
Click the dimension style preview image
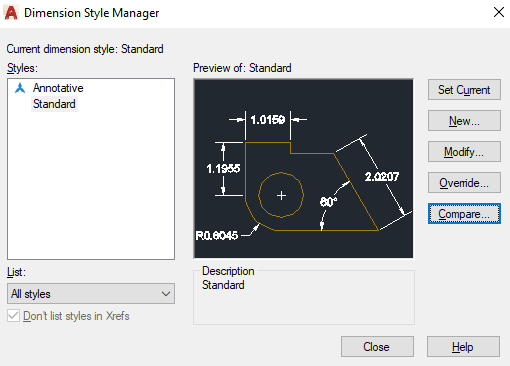303,168
